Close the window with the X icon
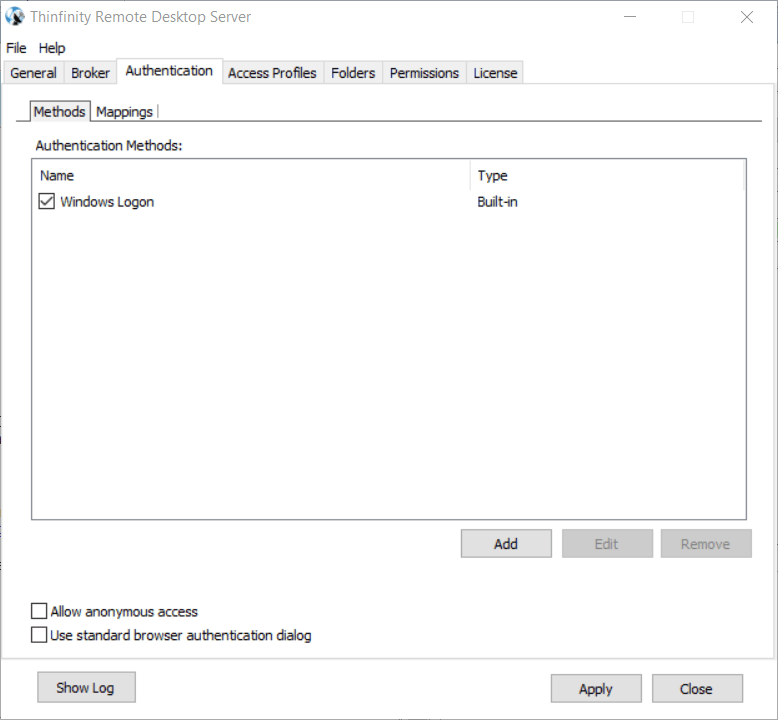This screenshot has width=778, height=720. (747, 17)
